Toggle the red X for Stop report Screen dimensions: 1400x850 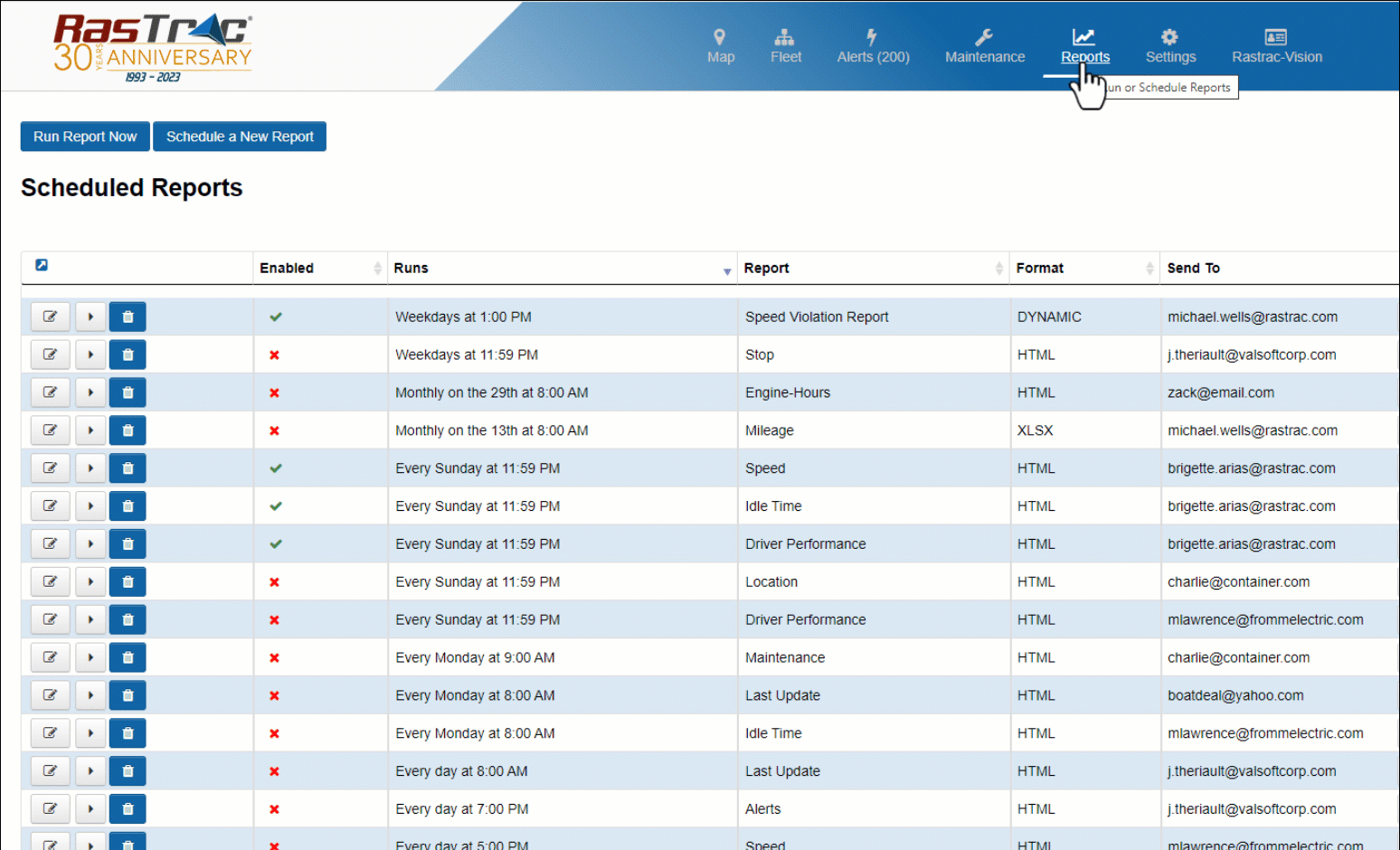coord(274,355)
